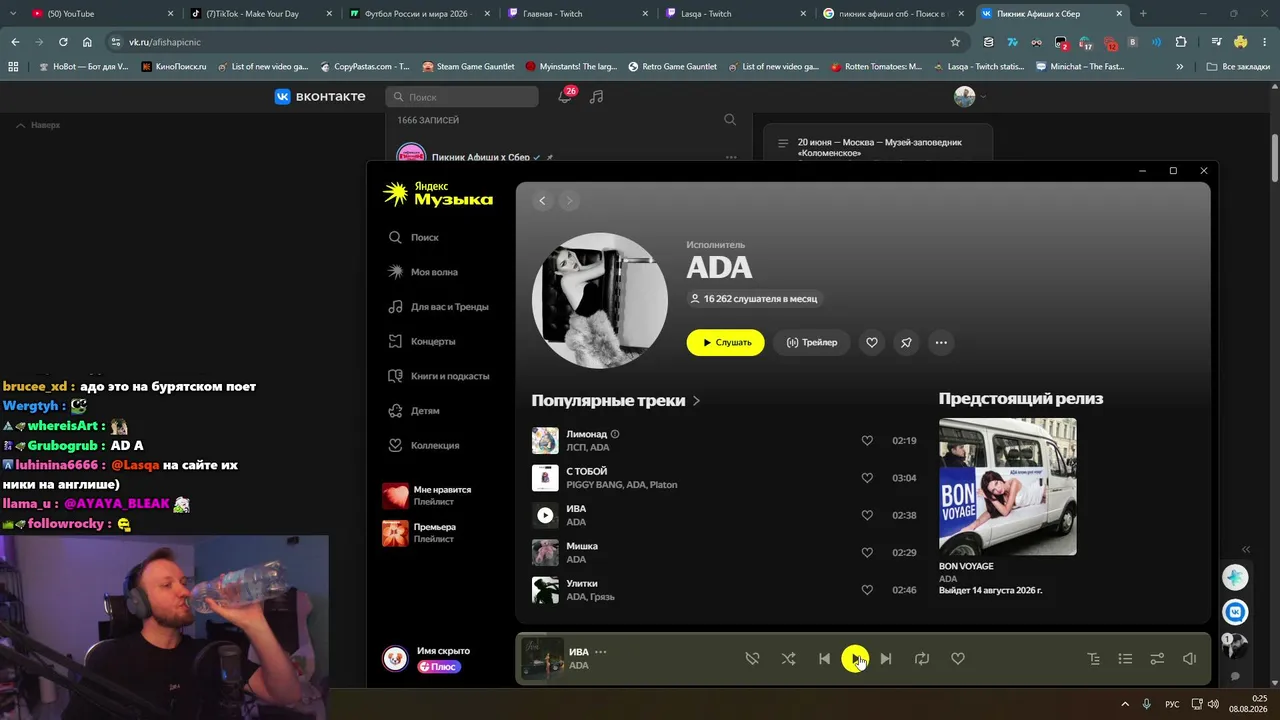This screenshot has width=1280, height=720.
Task: Open 'Моя волна' in the Yandex Music sidebar
Action: (423, 272)
